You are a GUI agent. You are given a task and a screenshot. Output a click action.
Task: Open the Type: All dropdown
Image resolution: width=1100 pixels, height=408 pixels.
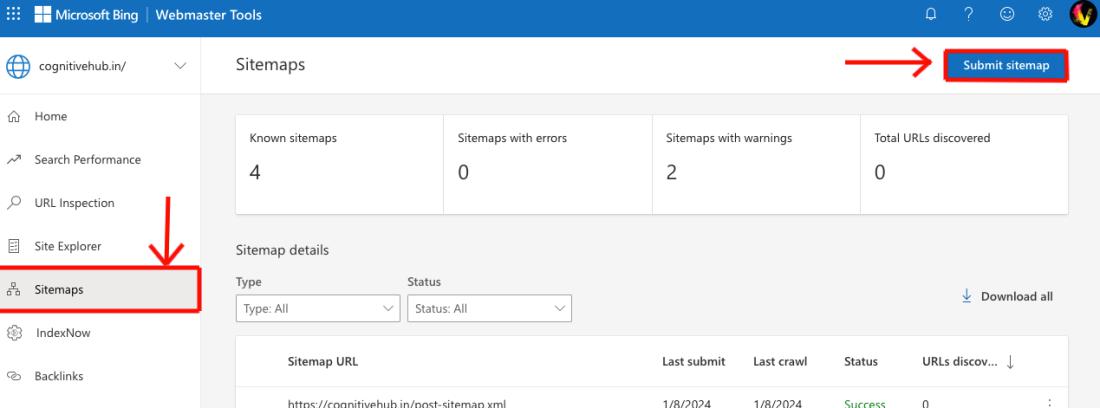317,309
